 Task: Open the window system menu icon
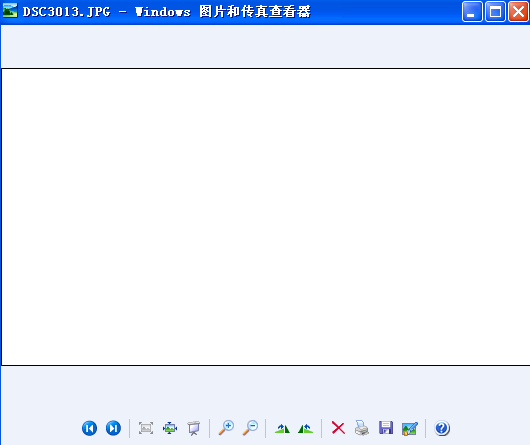coord(10,11)
